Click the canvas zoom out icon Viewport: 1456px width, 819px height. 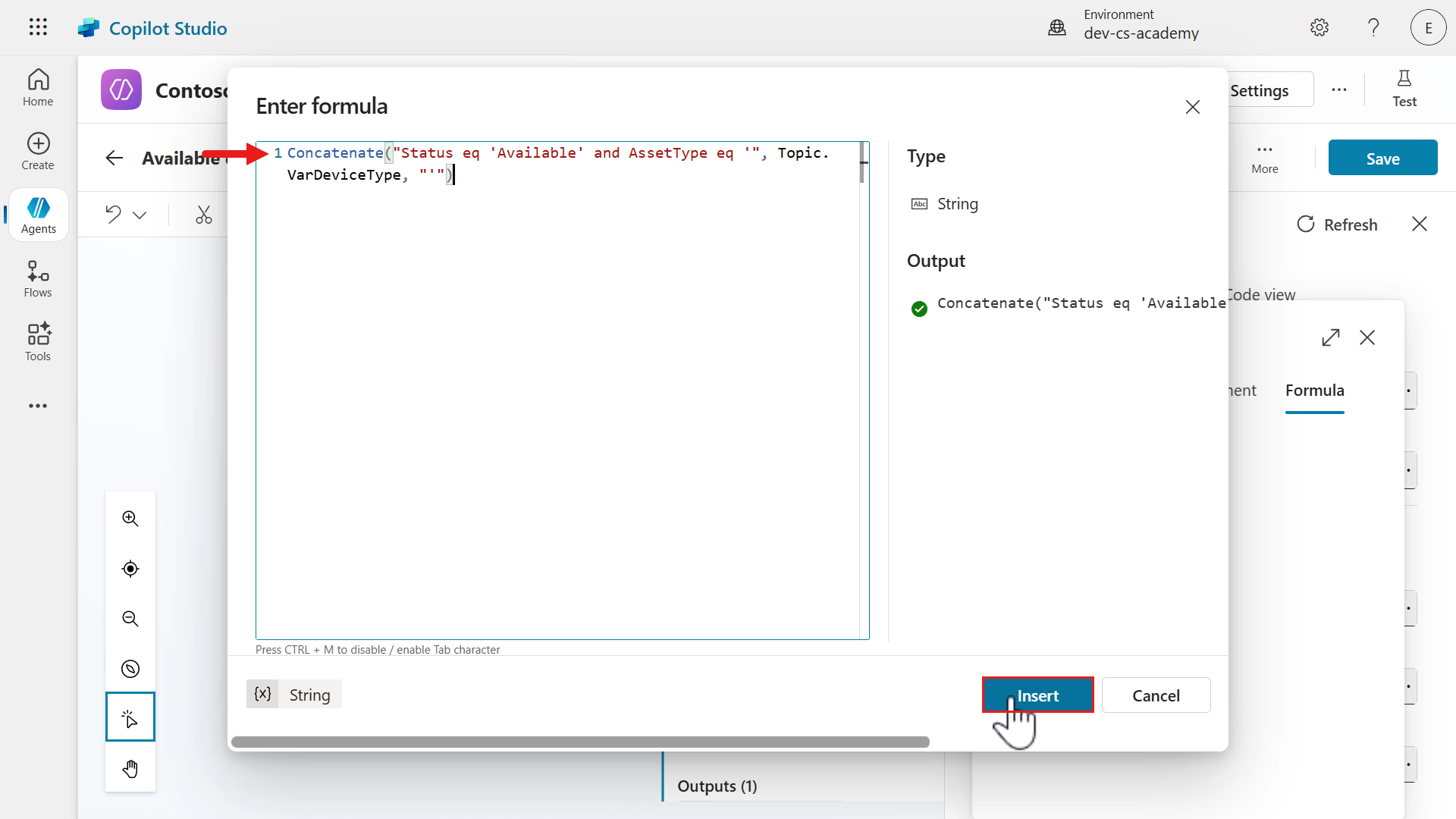tap(130, 619)
